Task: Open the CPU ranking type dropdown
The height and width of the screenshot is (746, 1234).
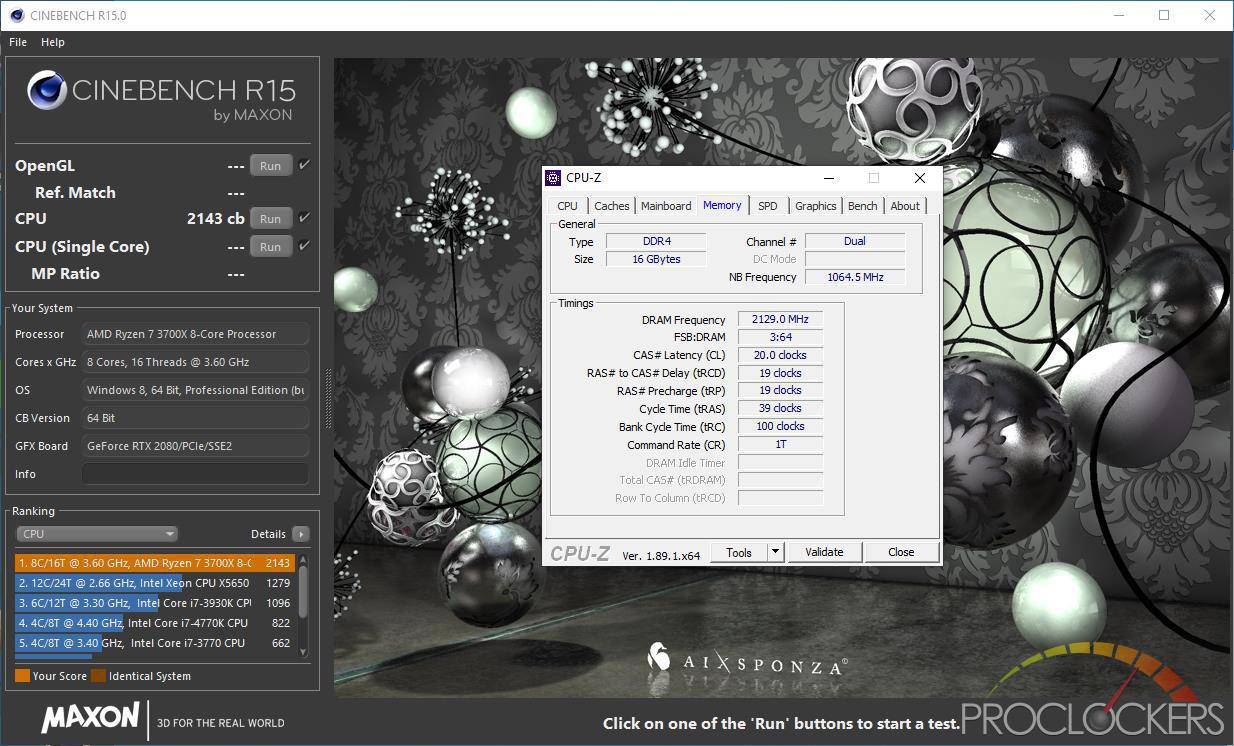Action: tap(98, 534)
